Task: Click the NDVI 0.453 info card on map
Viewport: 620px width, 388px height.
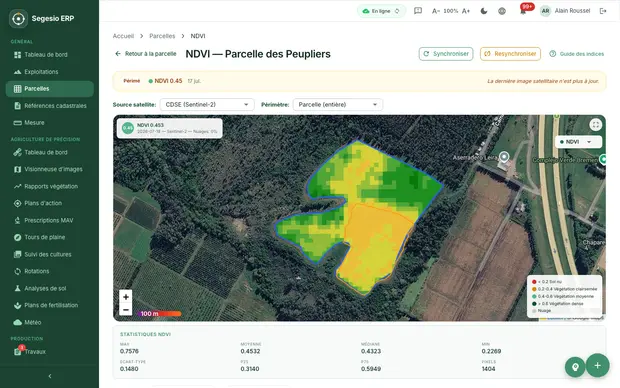Action: (x=170, y=128)
